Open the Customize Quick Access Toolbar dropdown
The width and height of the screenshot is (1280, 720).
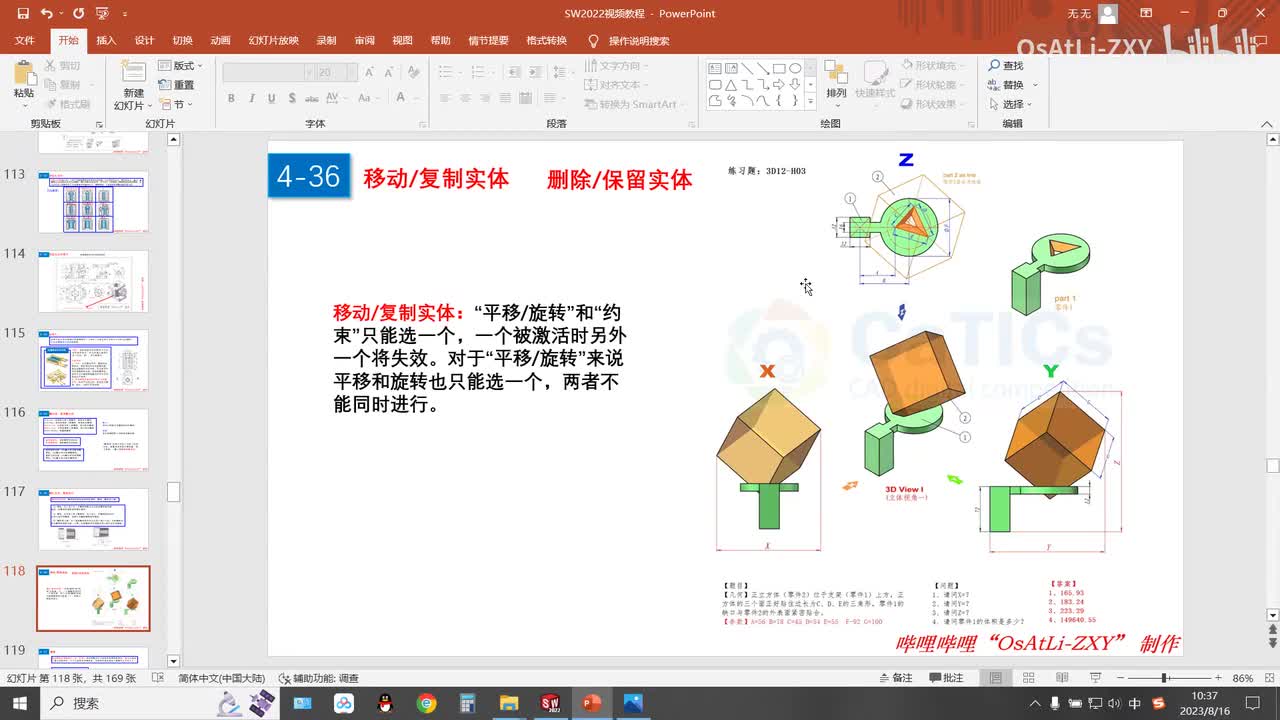click(x=124, y=14)
